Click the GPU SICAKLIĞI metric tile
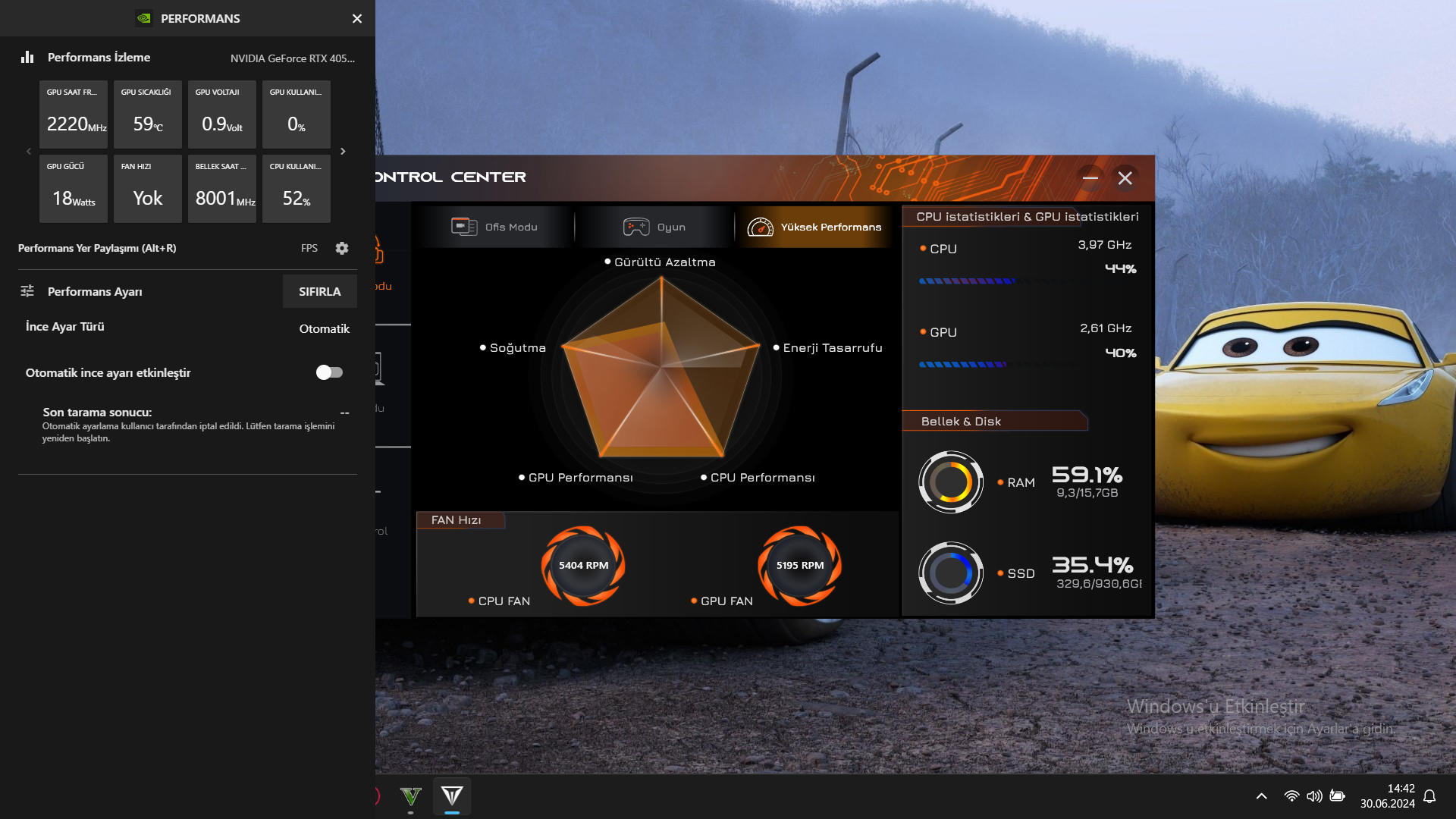 [147, 115]
